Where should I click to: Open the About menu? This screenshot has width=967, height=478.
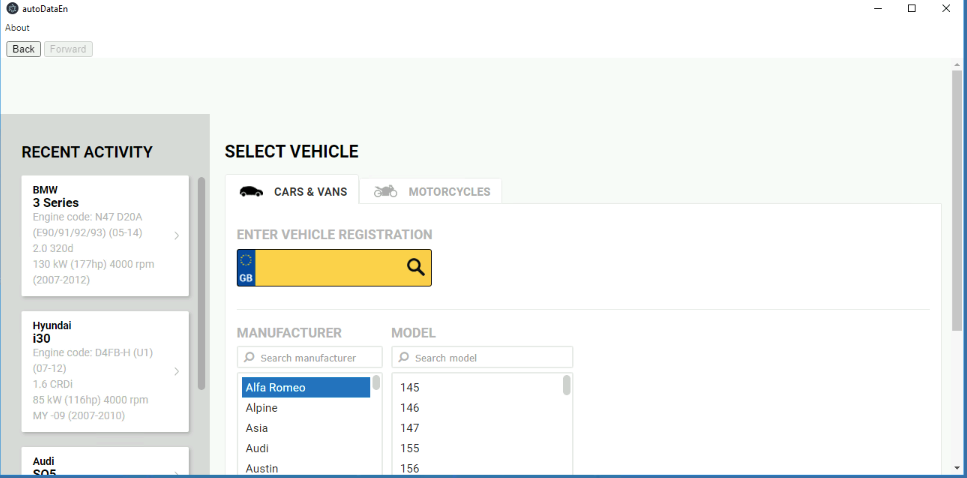pyautogui.click(x=17, y=28)
